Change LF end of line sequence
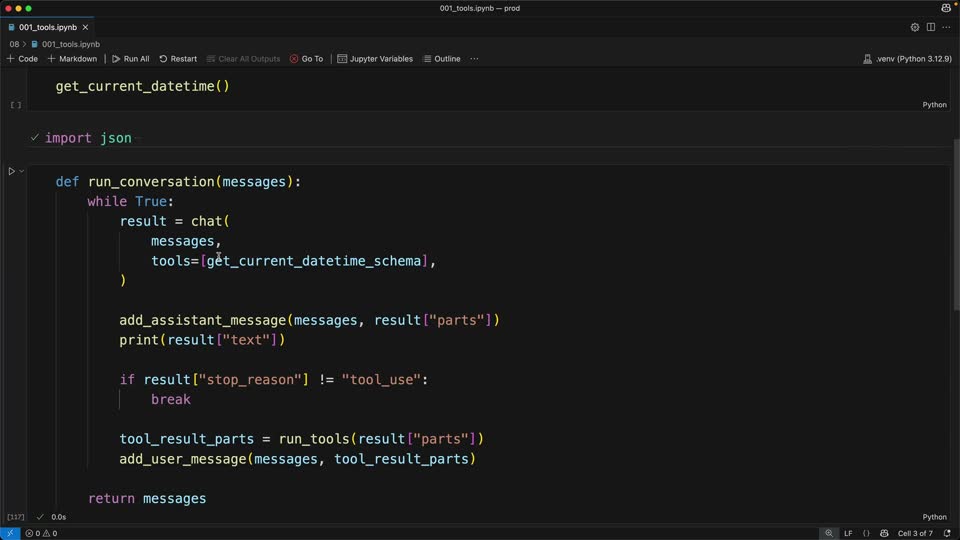This screenshot has height=540, width=960. click(848, 533)
